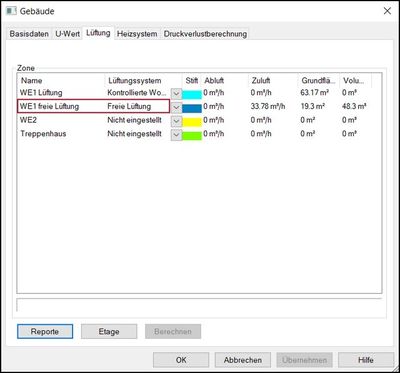
Task: Click the disabled Berechnen button
Action: [x=173, y=332]
